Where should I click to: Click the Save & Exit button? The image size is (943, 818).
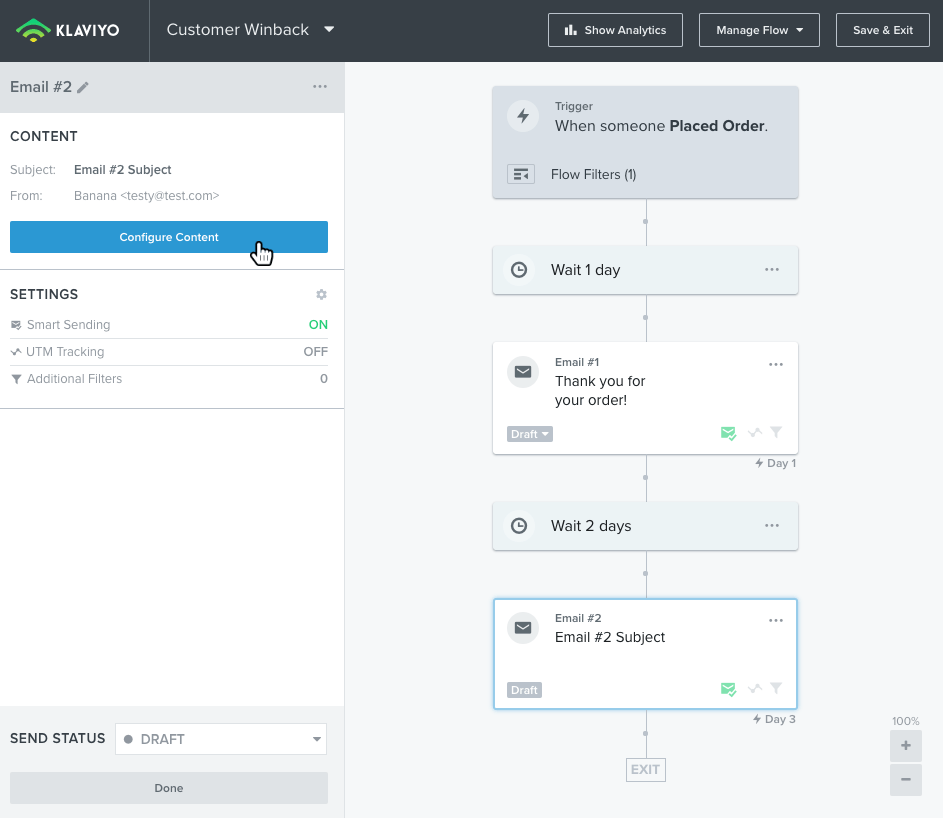[882, 30]
